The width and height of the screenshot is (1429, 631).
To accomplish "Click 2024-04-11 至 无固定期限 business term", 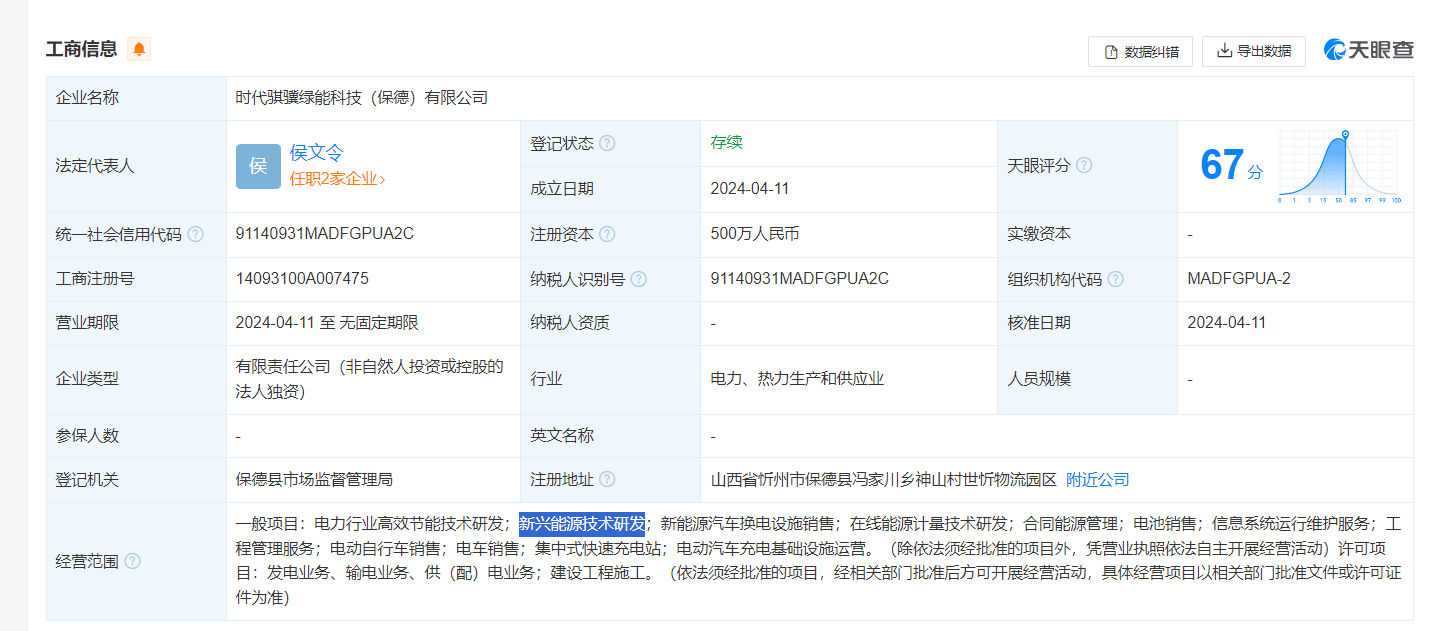I will [x=327, y=323].
